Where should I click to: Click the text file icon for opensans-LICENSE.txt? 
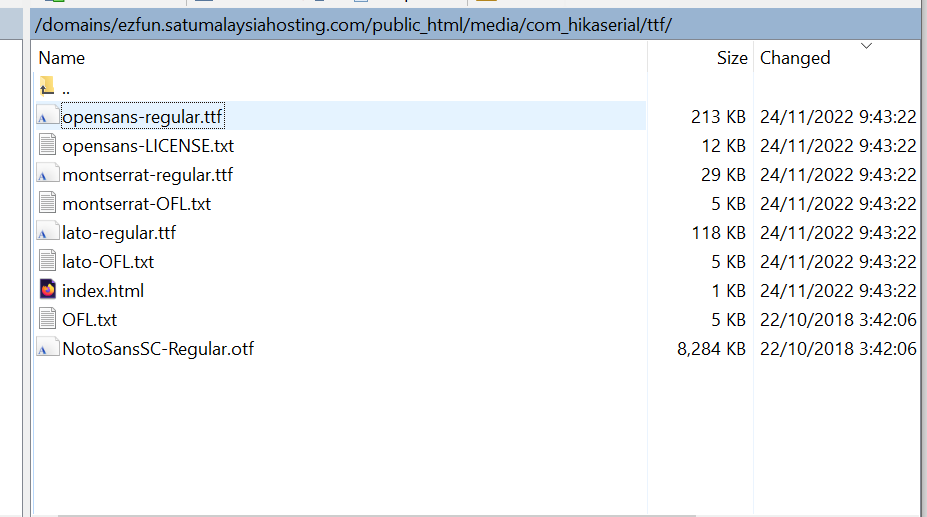coord(47,146)
